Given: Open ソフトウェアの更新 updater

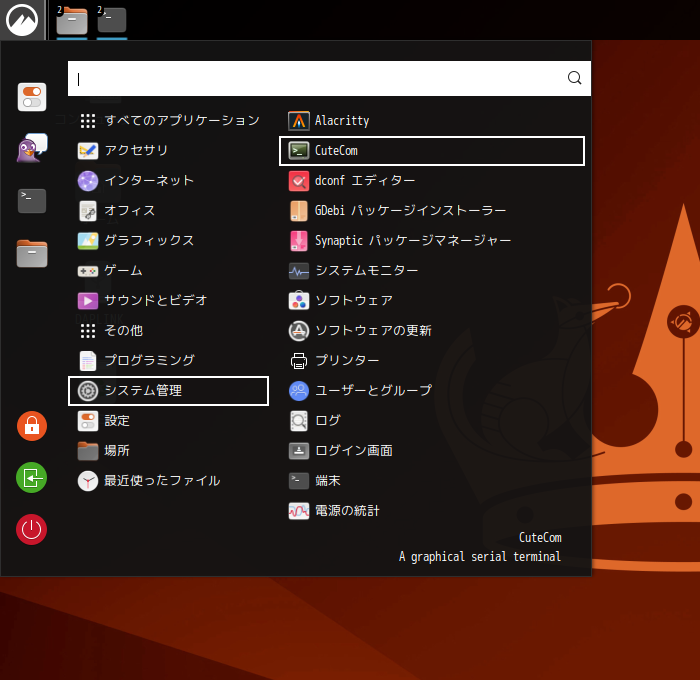Looking at the screenshot, I should tap(432, 331).
